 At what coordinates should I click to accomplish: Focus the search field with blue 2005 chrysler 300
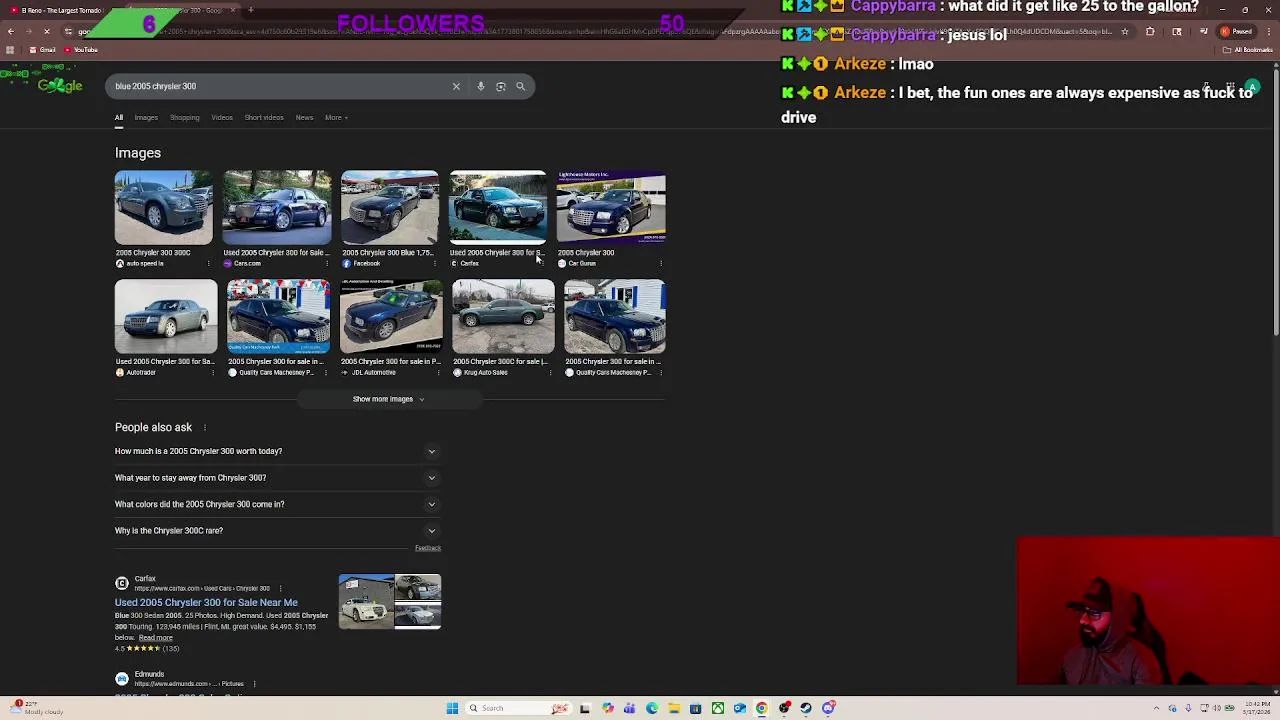click(x=280, y=86)
